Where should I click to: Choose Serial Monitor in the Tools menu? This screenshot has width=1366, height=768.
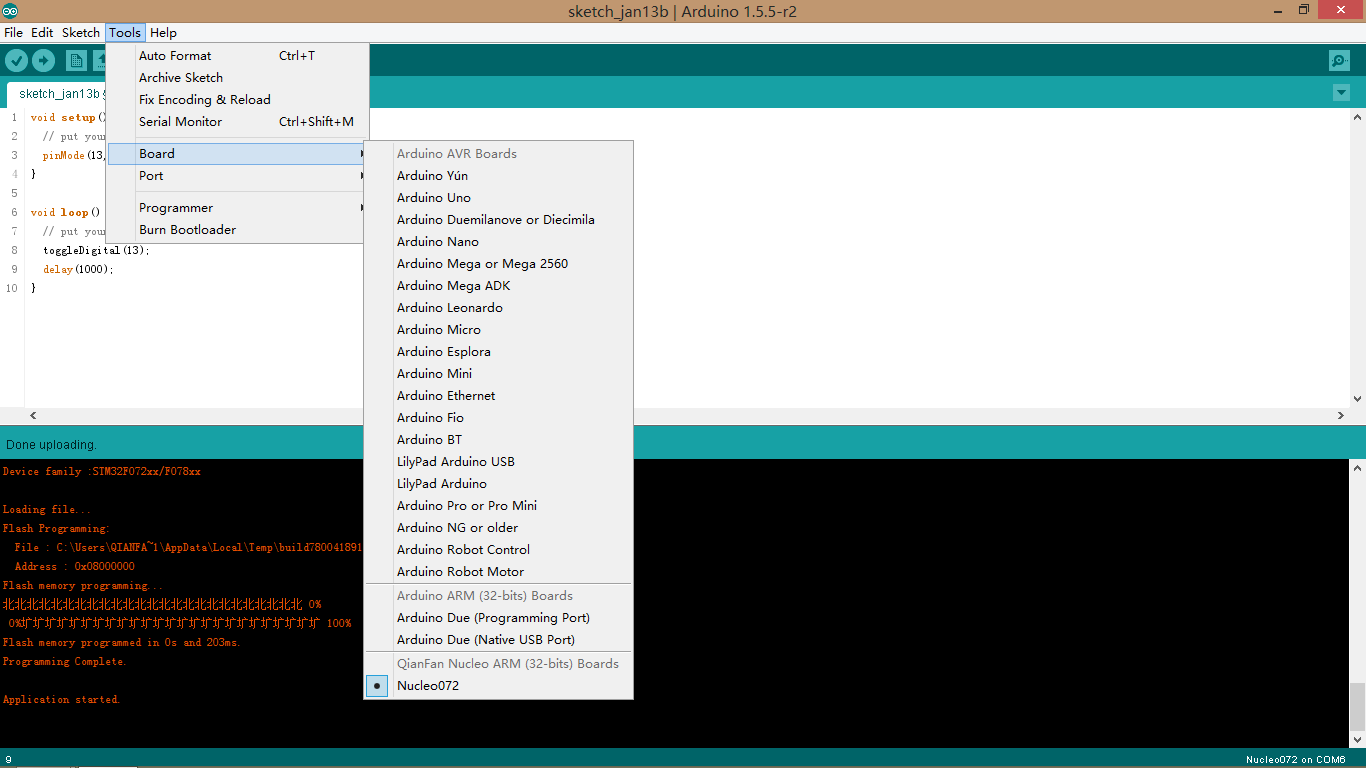click(238, 122)
